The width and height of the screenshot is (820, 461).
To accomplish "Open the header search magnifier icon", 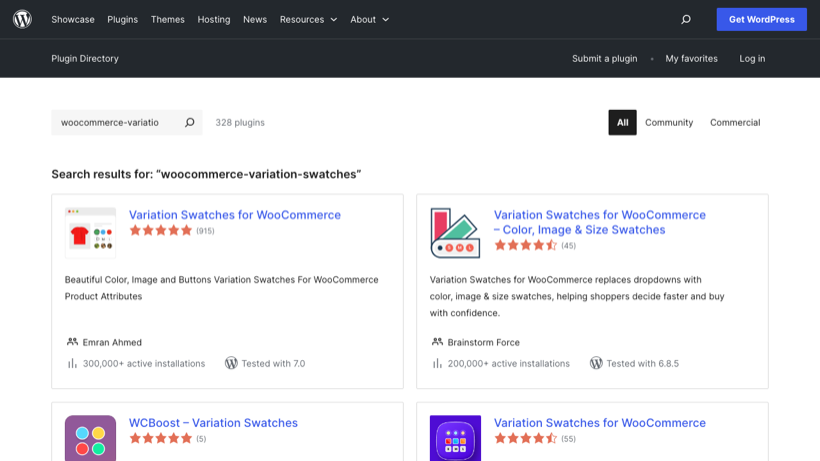I will pos(686,19).
